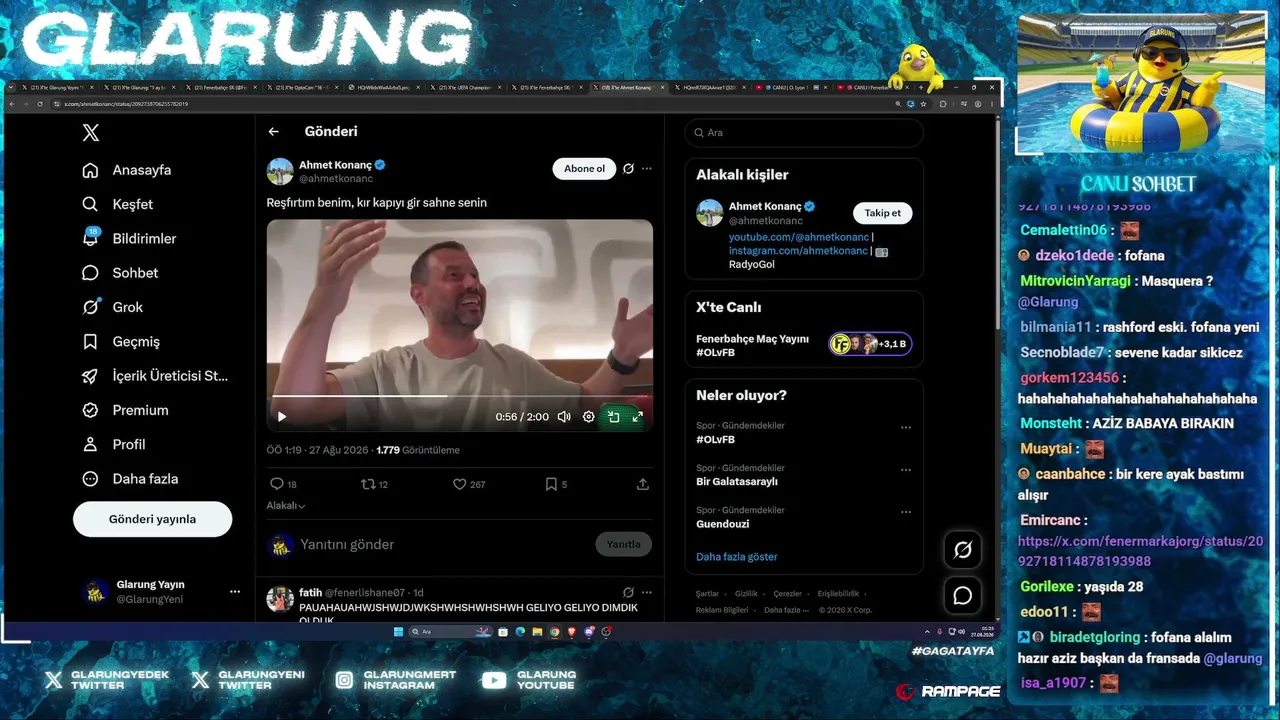Open Profil in the sidebar
The width and height of the screenshot is (1280, 720).
click(114, 444)
